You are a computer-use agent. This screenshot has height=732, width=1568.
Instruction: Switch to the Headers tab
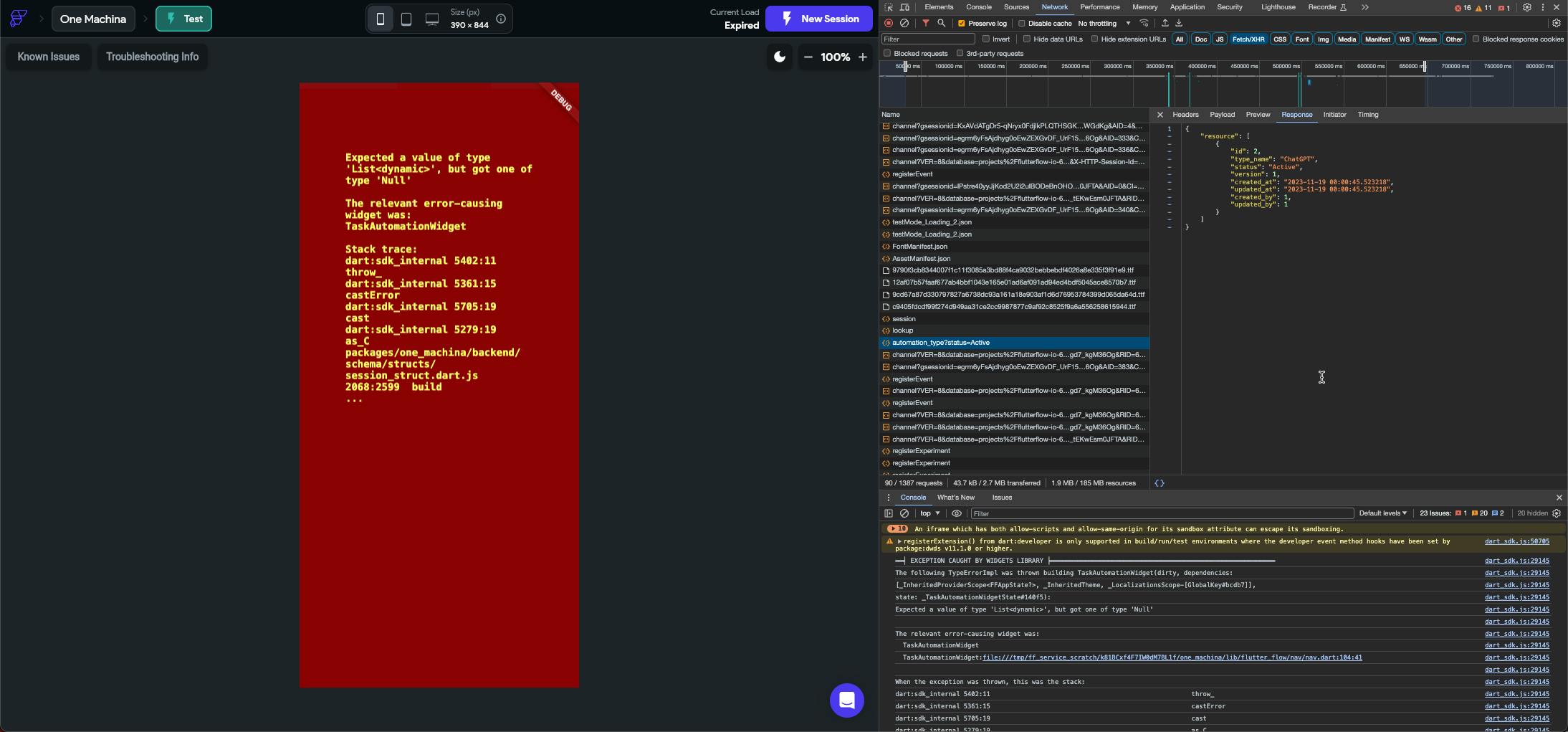click(x=1185, y=115)
